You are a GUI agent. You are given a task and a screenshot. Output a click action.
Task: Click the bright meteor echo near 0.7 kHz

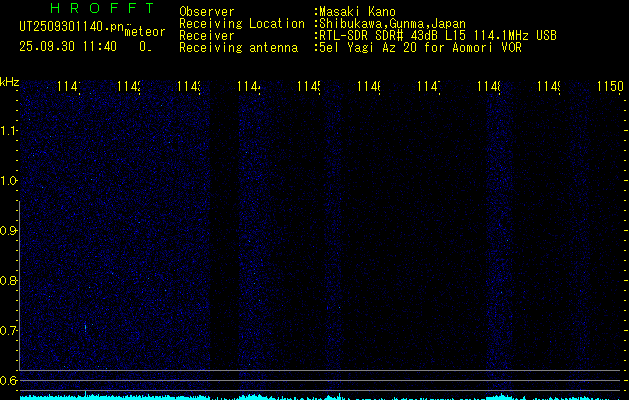pyautogui.click(x=85, y=328)
